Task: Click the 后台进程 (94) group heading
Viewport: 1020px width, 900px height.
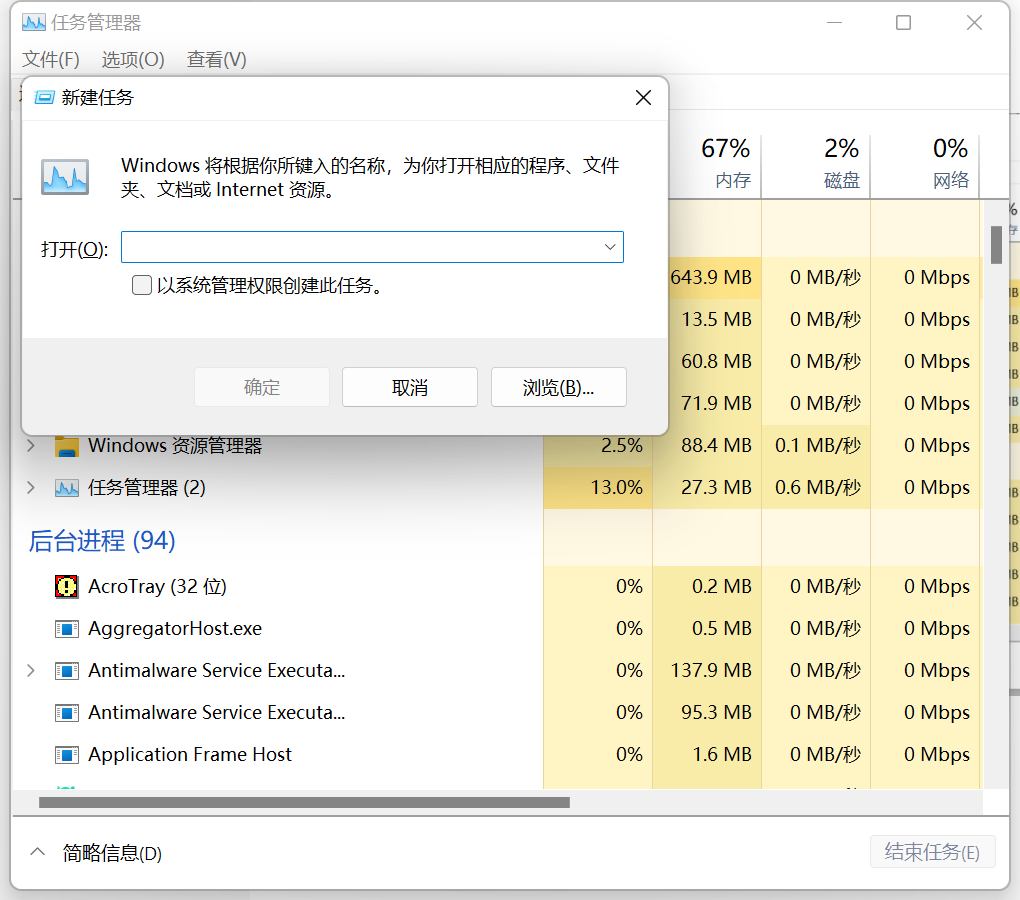Action: tap(102, 541)
